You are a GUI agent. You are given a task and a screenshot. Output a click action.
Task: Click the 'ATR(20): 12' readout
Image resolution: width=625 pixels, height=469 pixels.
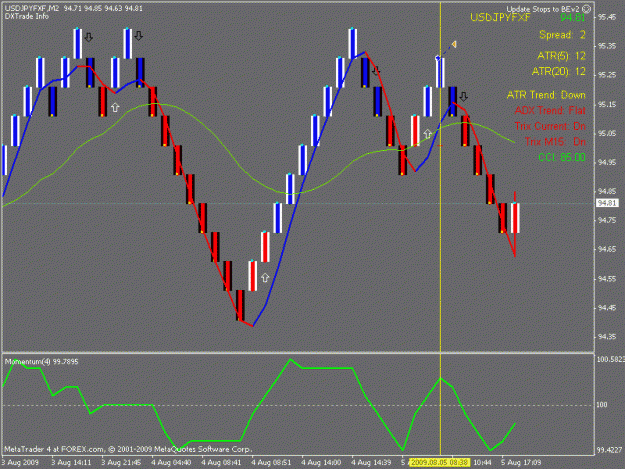click(x=559, y=72)
